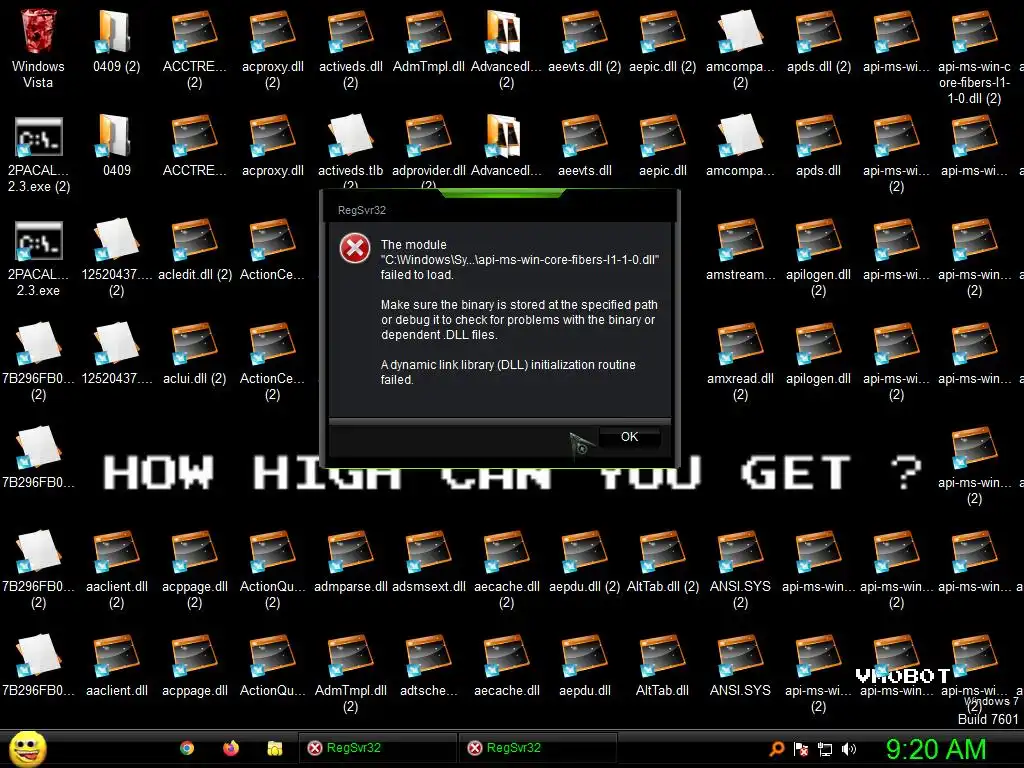Select the adtsche desktop icon

click(x=428, y=665)
